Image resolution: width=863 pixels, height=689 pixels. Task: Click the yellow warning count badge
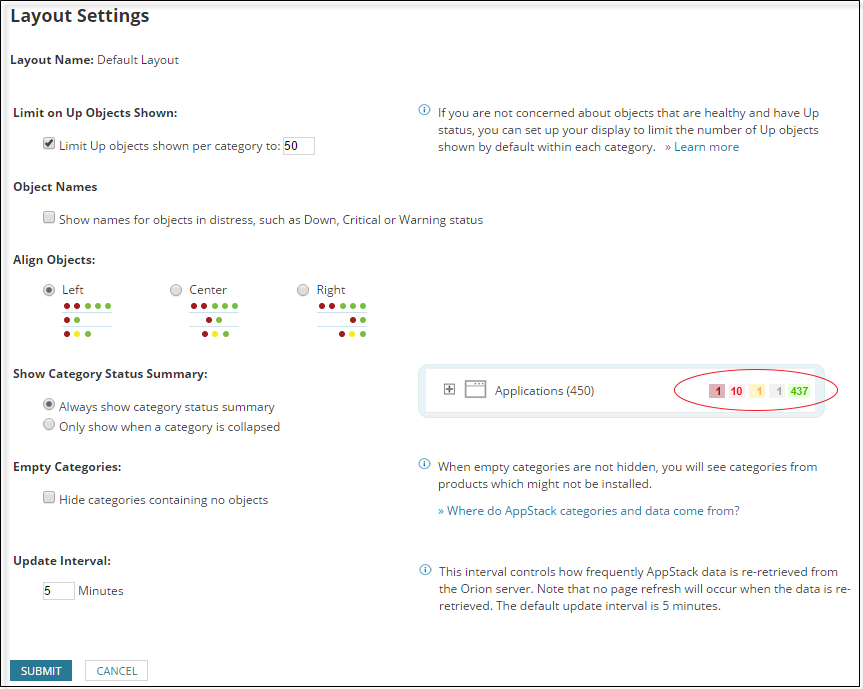tap(761, 390)
